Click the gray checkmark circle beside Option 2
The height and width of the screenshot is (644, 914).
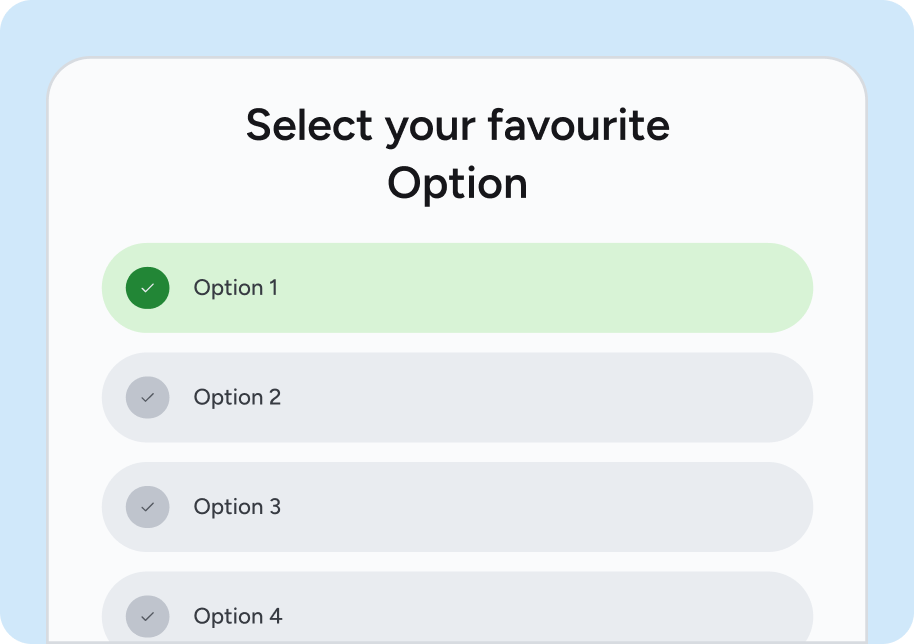[x=147, y=397]
